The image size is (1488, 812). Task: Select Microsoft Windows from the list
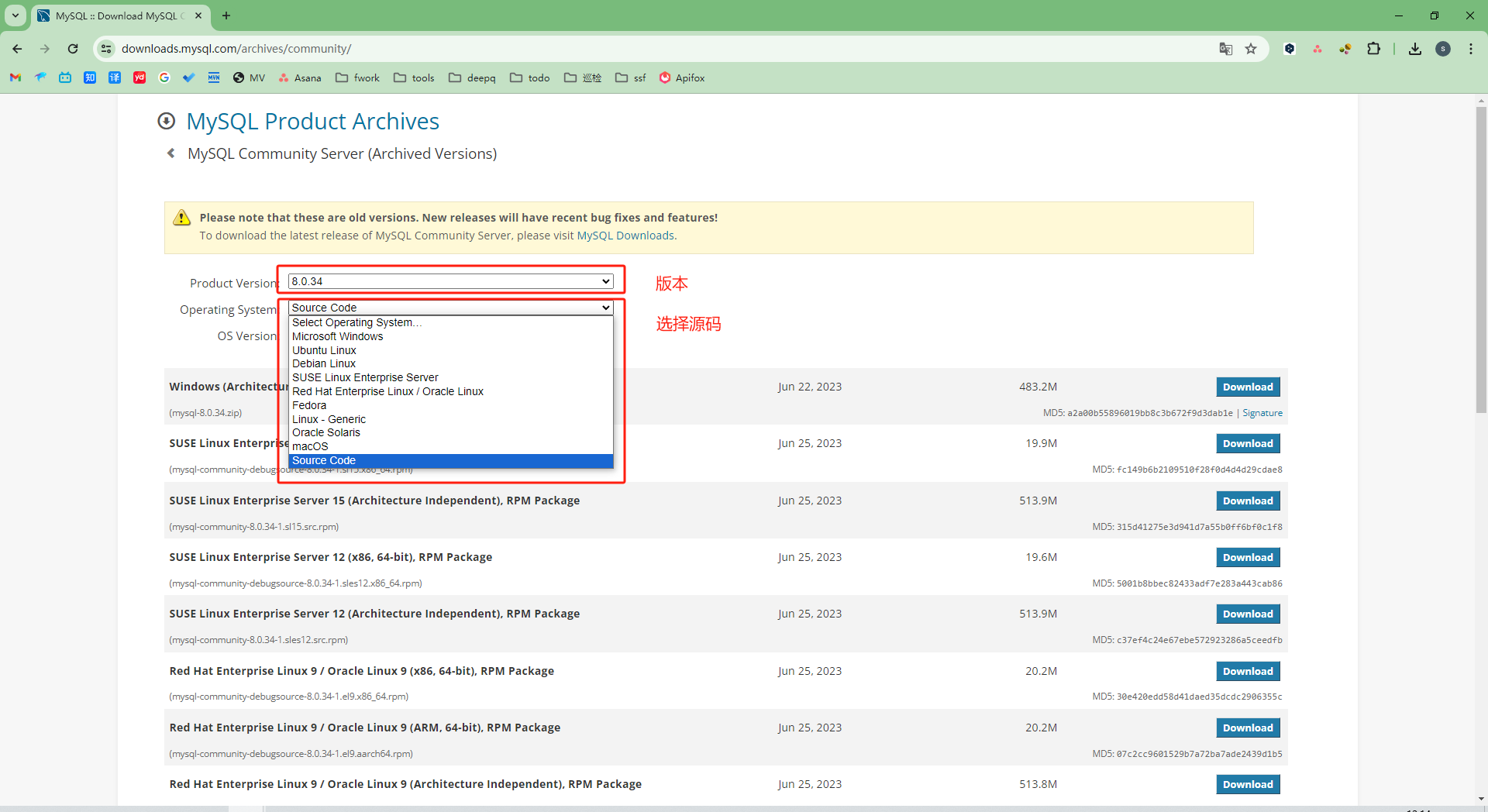coord(451,336)
